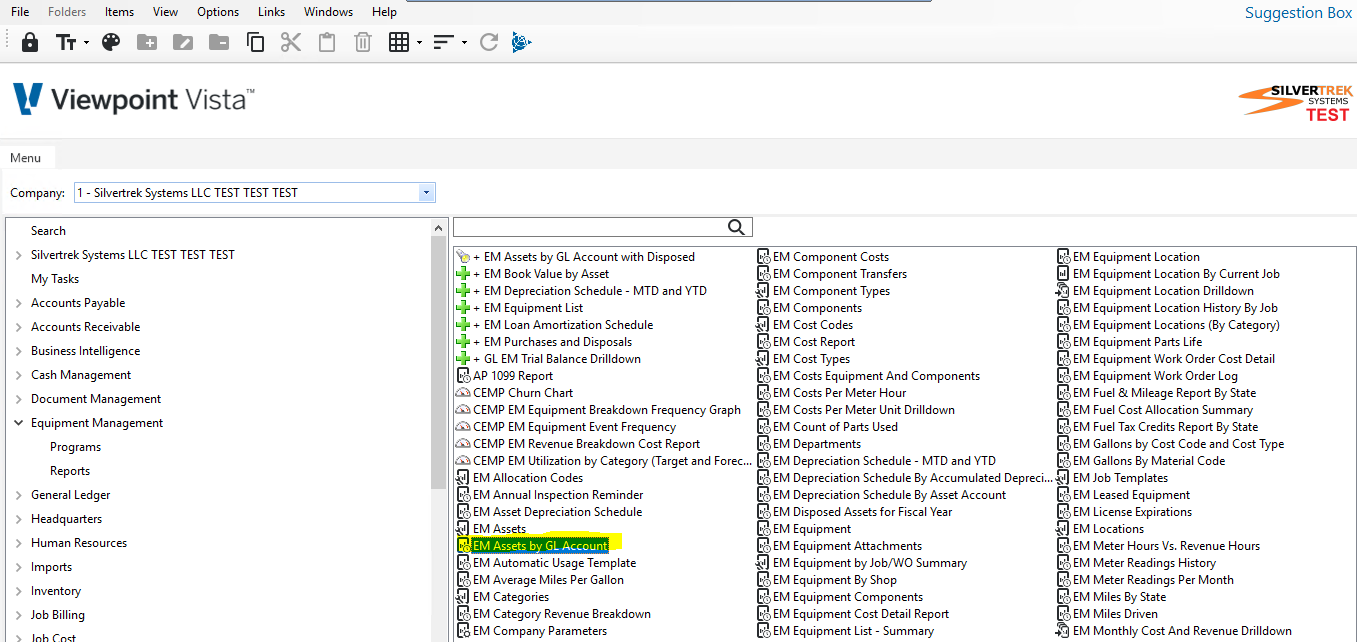Click the report icon beside EM Equipment Location

pos(1064,257)
